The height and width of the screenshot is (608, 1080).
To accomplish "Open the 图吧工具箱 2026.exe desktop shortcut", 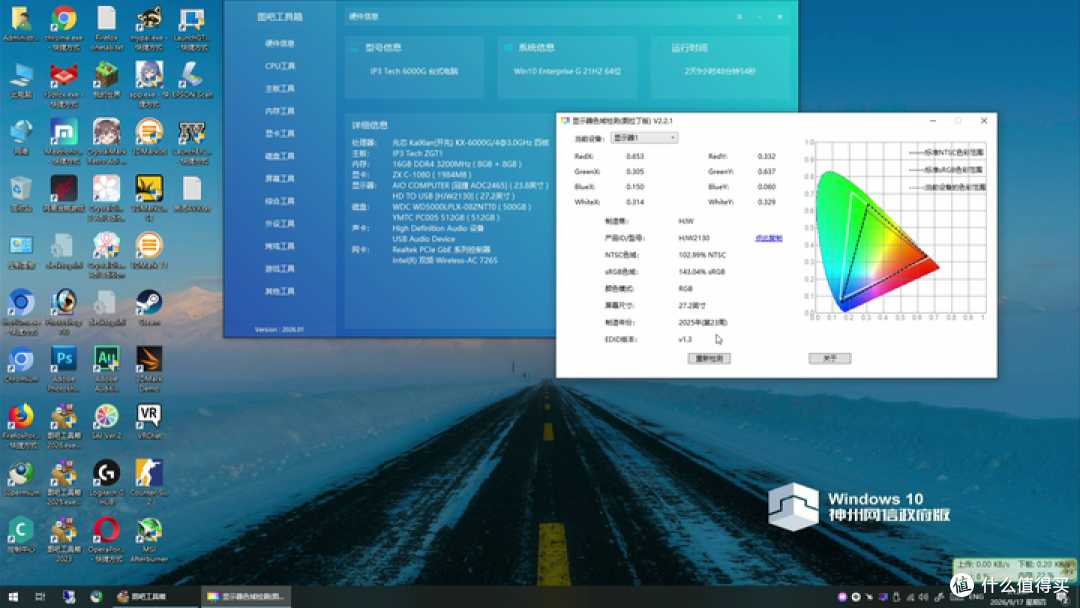I will pos(63,426).
